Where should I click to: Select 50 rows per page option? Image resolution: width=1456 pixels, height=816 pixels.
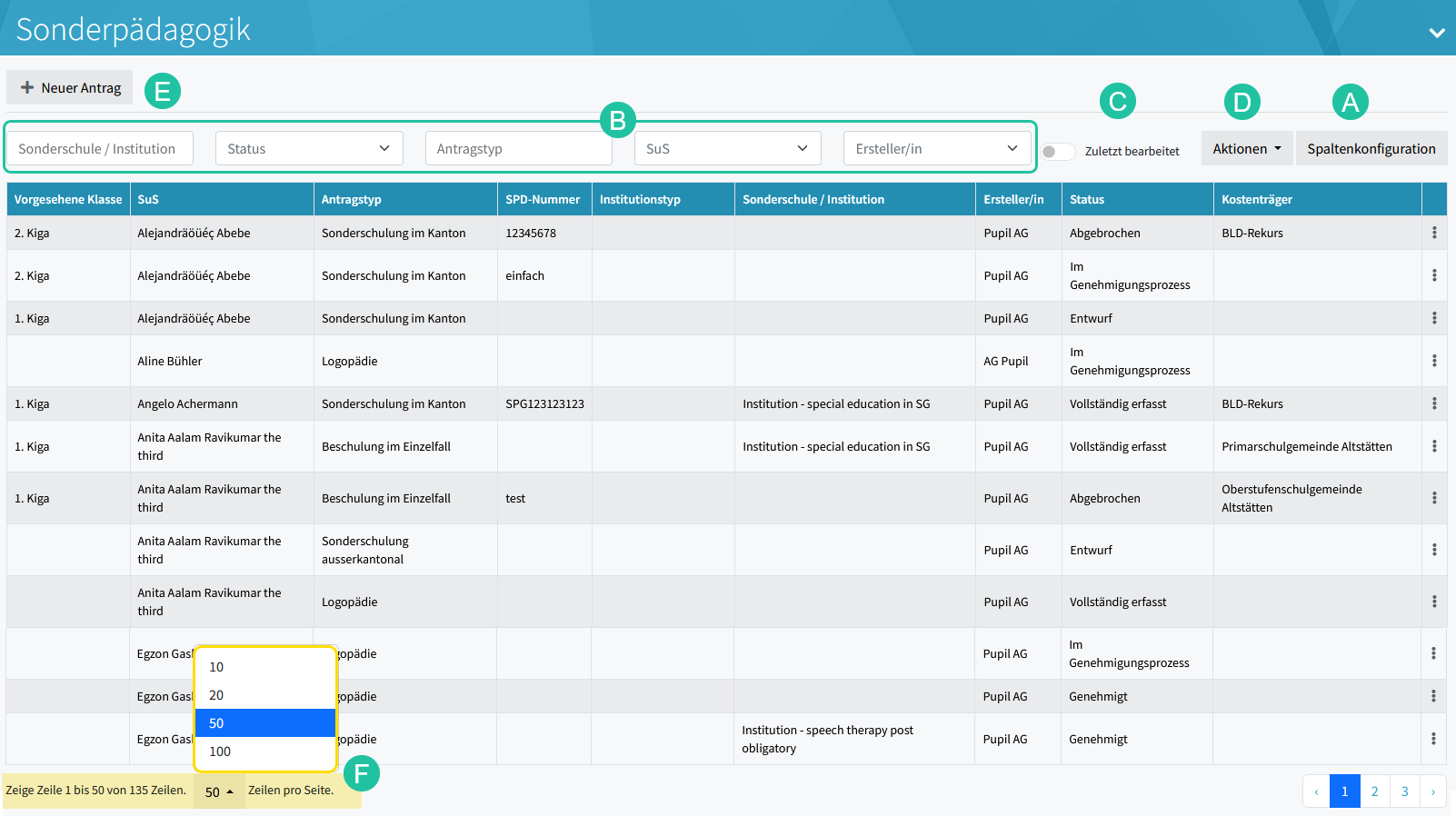[x=265, y=723]
